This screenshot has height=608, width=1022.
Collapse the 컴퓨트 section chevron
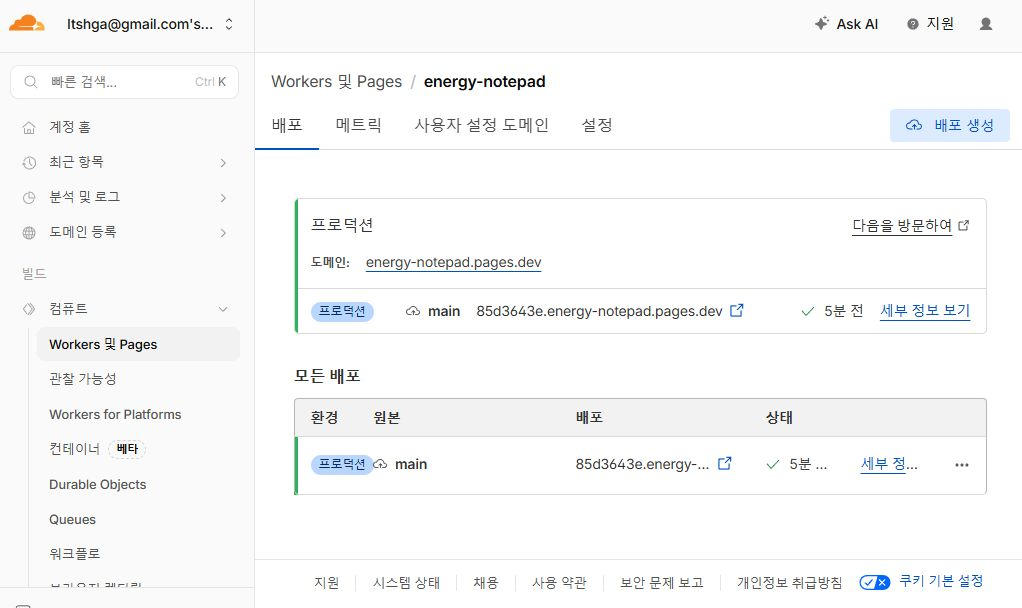223,309
